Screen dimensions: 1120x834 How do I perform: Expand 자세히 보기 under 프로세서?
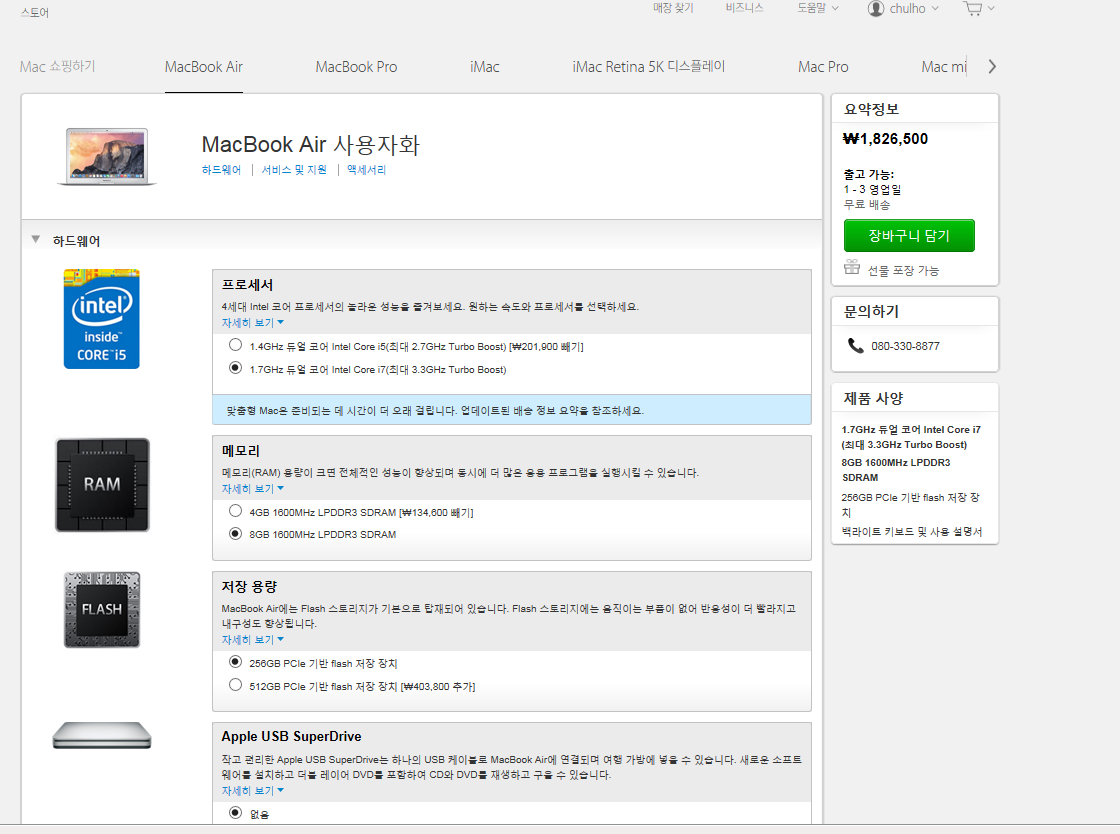(252, 323)
